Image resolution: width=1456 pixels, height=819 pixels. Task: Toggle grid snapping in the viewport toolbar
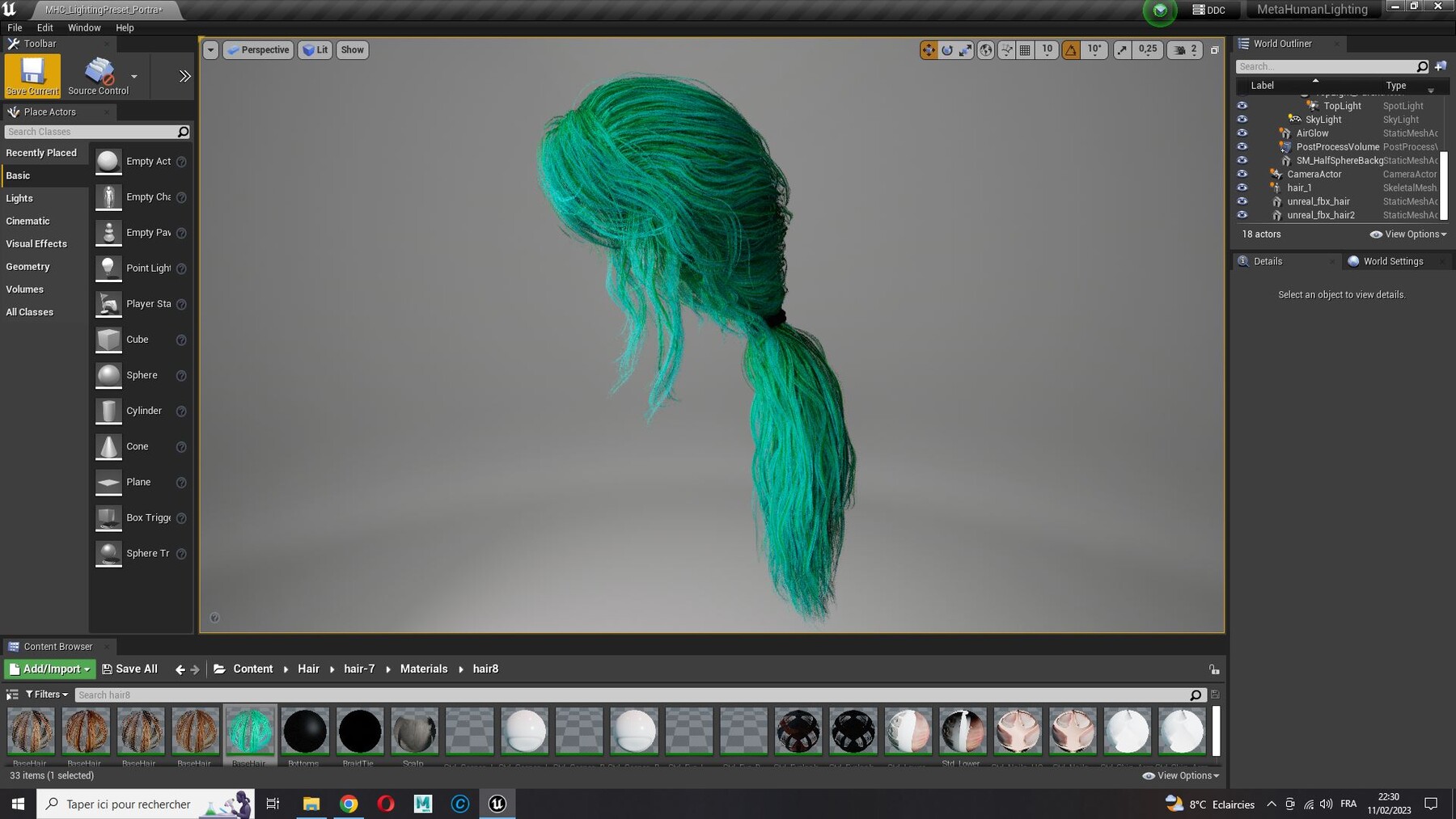[x=1025, y=50]
